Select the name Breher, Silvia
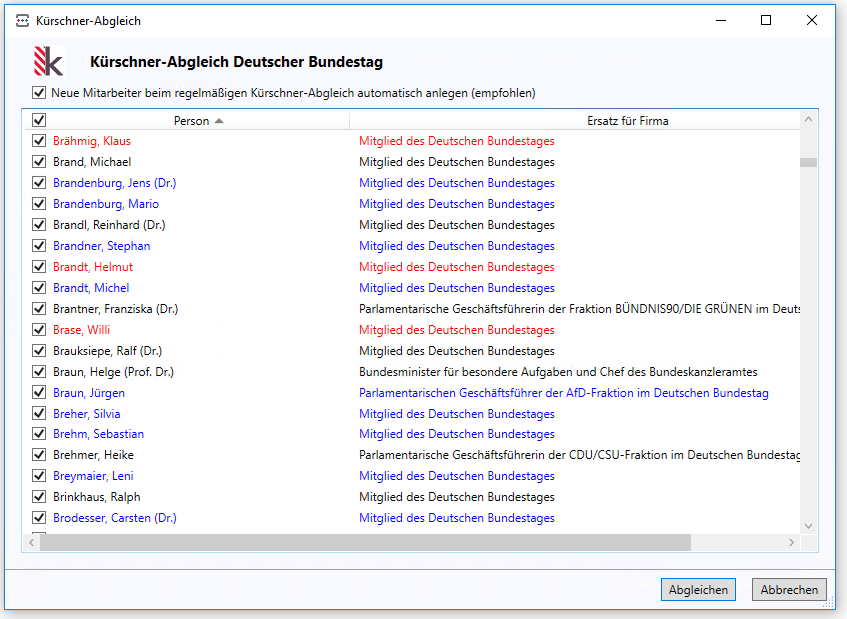 tap(86, 414)
